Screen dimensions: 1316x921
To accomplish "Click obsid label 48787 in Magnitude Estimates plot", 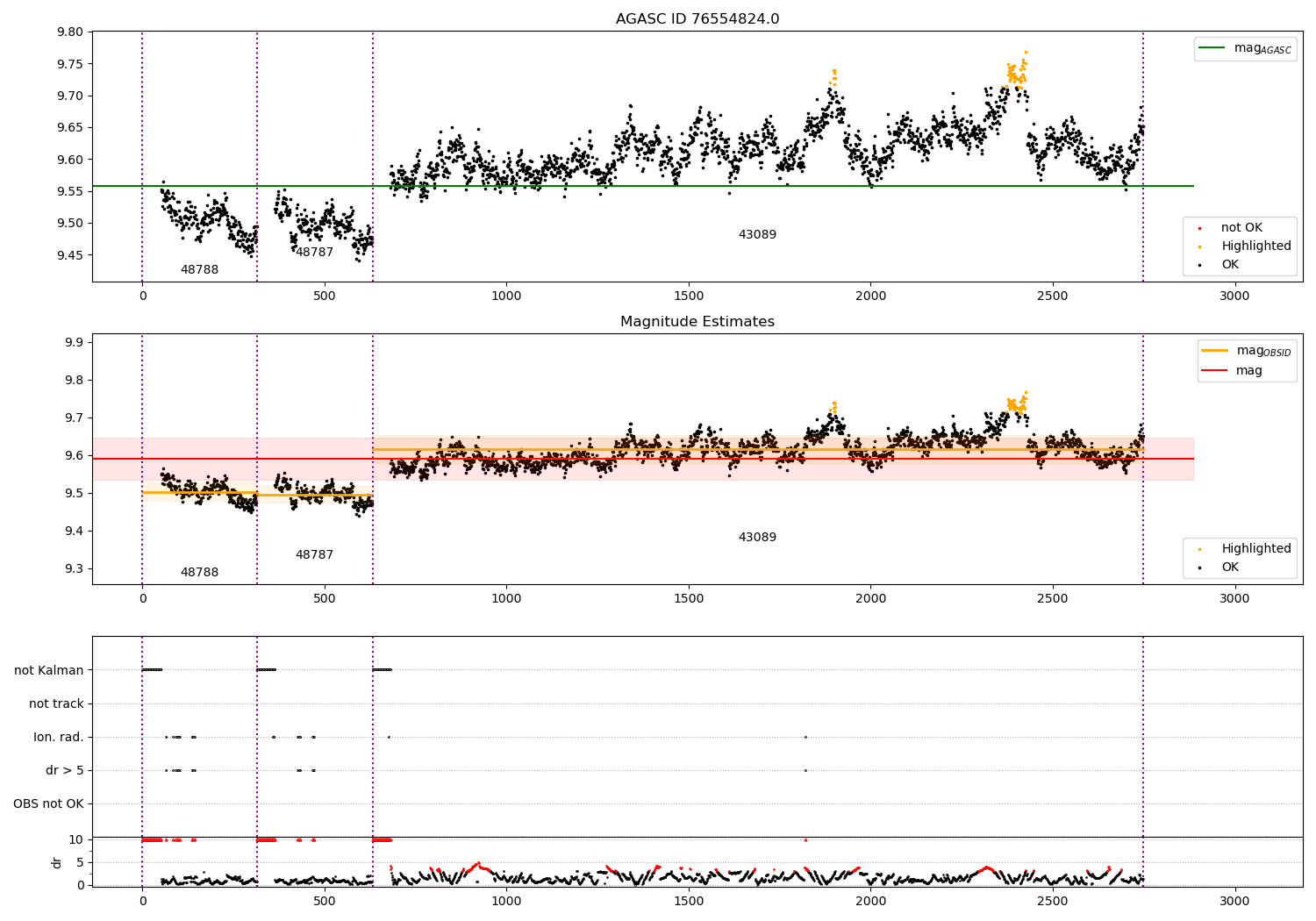I will tap(314, 555).
